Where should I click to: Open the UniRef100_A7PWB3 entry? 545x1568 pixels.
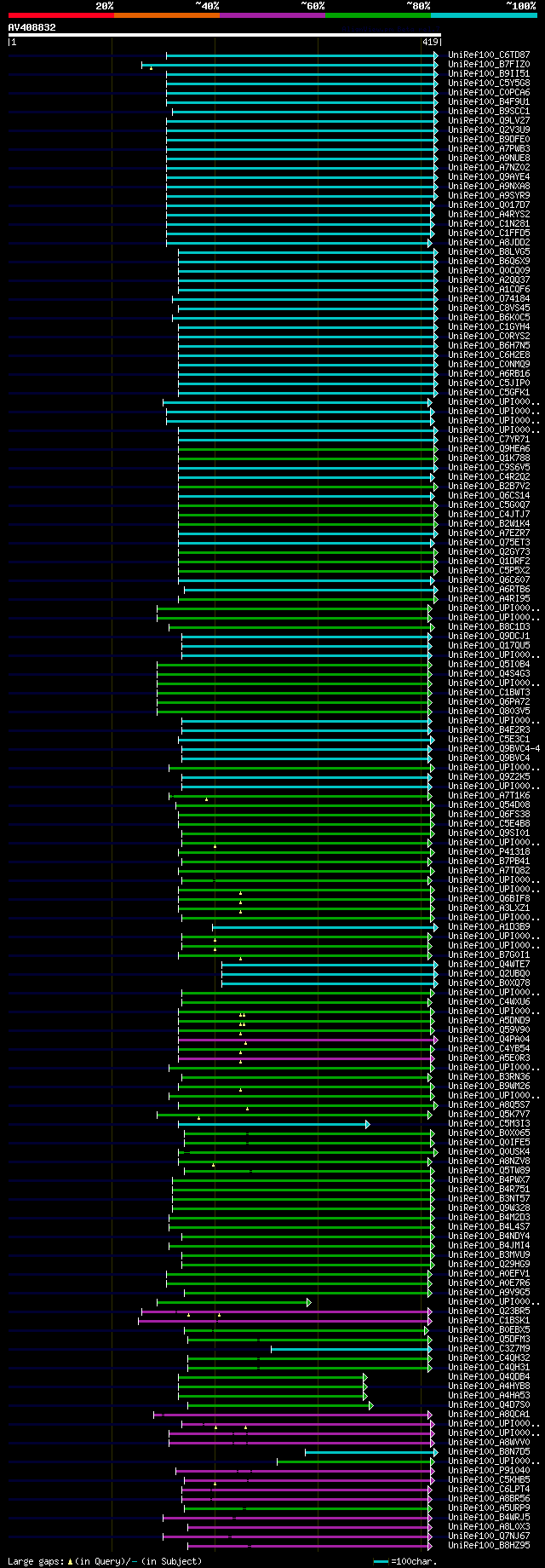[x=489, y=149]
